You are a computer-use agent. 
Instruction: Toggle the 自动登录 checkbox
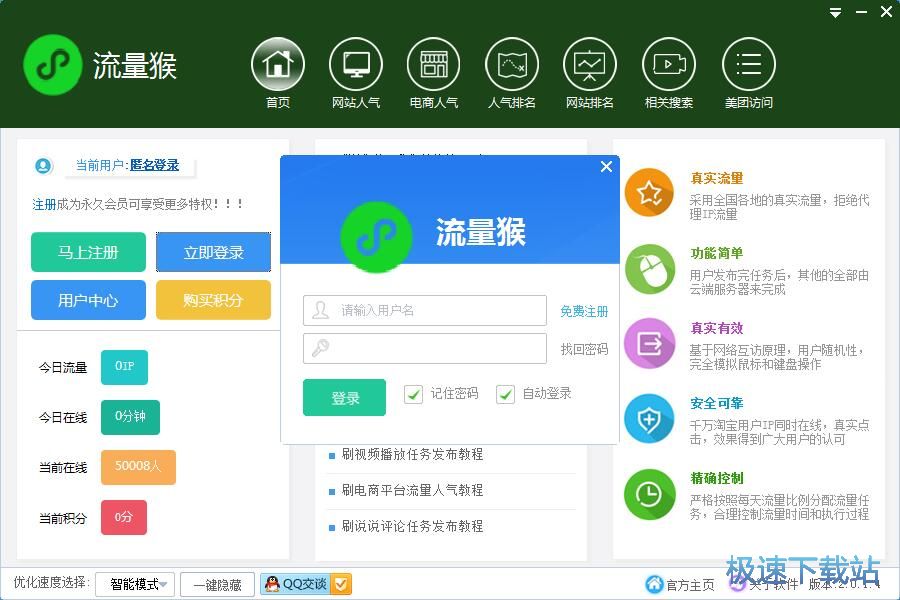(x=505, y=394)
